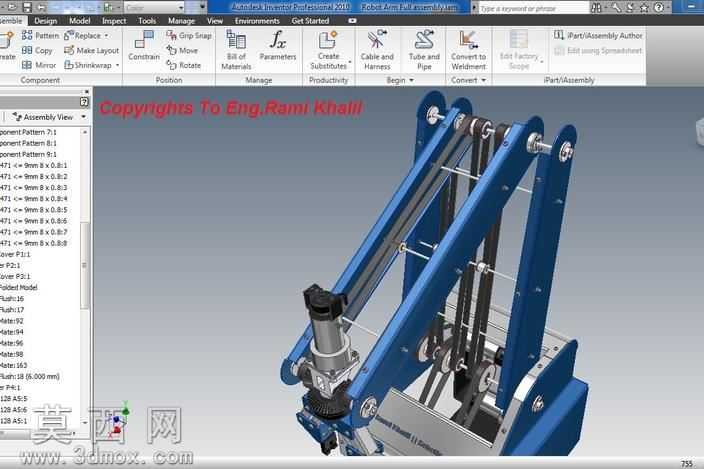Select the Mate:98 constraint
Screen dimensions: 704x469
12,355
